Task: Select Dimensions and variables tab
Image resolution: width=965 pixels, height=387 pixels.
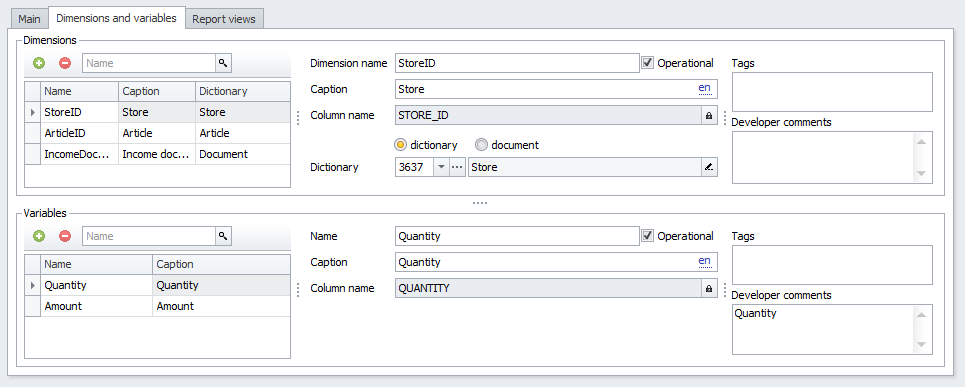Action: [x=116, y=18]
